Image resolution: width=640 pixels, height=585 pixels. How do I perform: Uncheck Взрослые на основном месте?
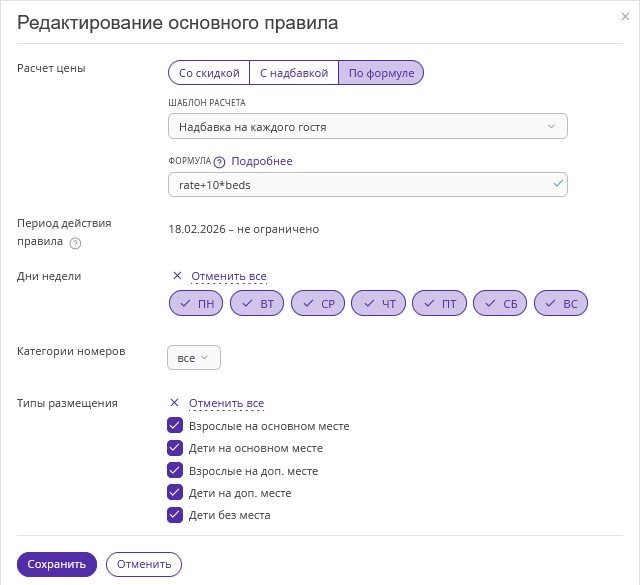[x=175, y=426]
